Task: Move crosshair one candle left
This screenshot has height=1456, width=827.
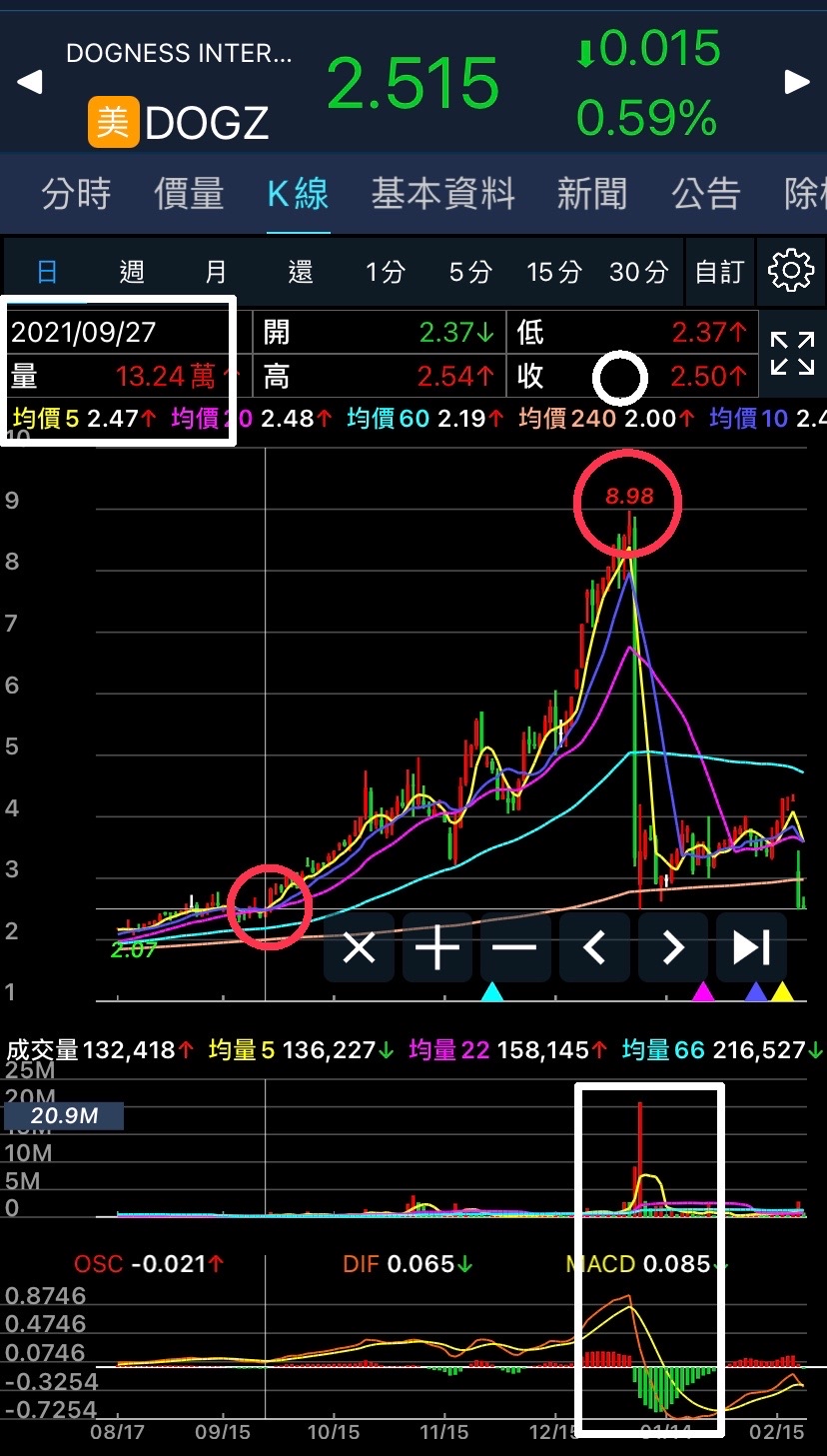Action: (x=593, y=947)
